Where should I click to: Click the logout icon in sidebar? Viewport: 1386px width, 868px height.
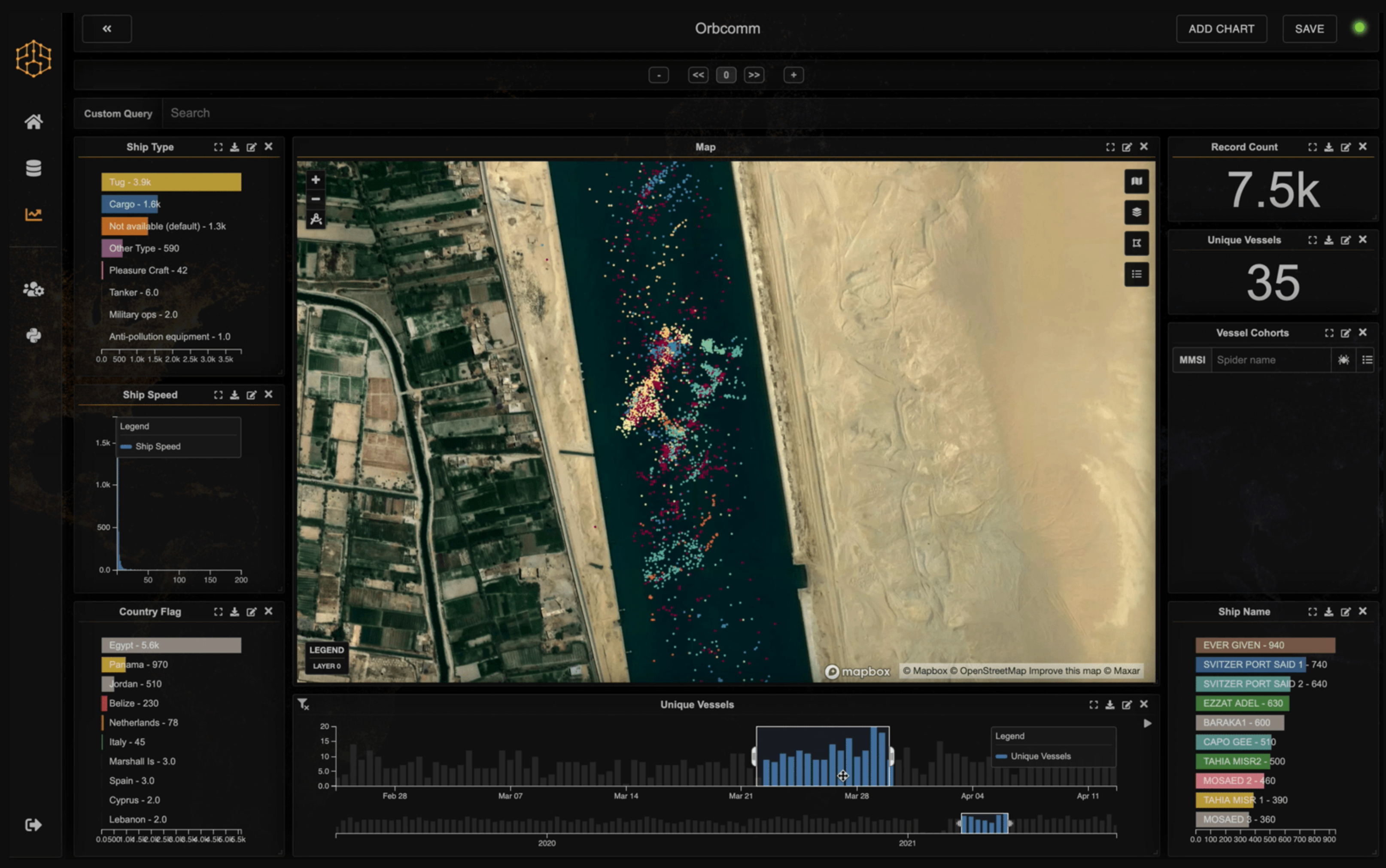33,825
